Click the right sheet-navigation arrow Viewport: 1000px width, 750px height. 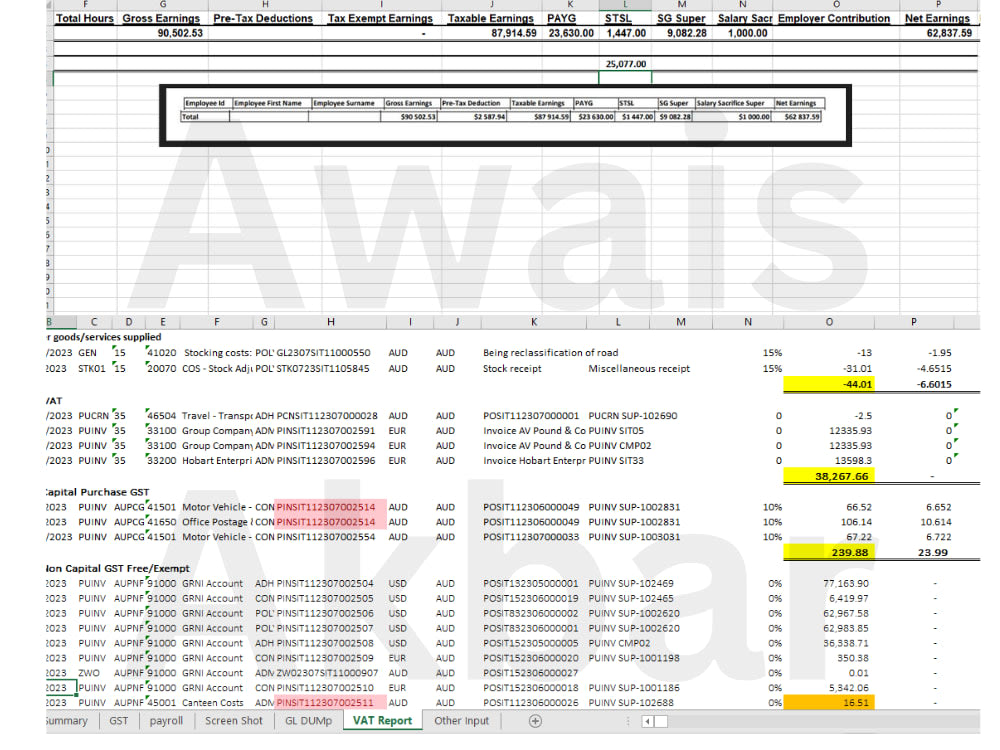point(661,721)
